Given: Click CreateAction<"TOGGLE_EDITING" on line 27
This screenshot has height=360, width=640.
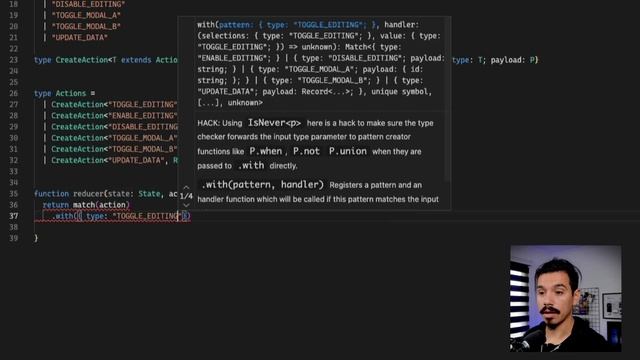Looking at the screenshot, I should click(114, 104).
